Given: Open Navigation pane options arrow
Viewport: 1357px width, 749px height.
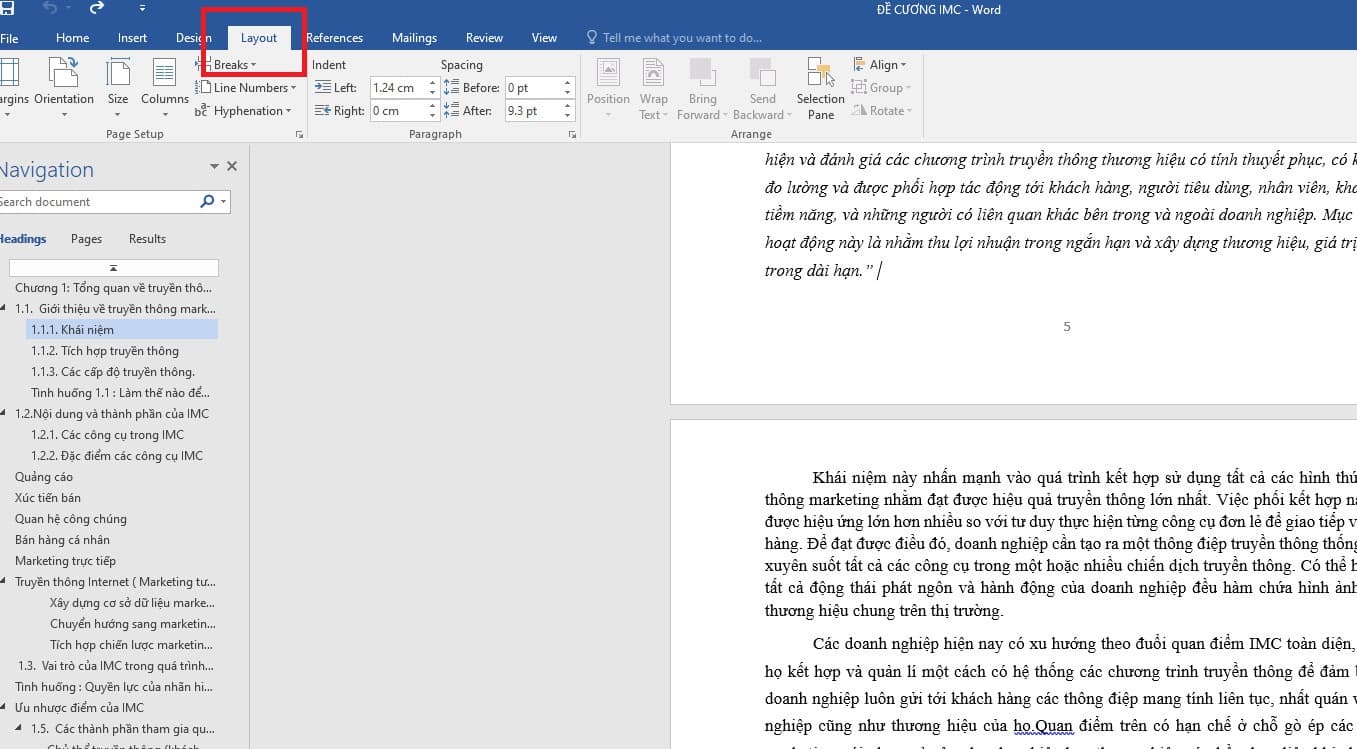Looking at the screenshot, I should pos(214,167).
